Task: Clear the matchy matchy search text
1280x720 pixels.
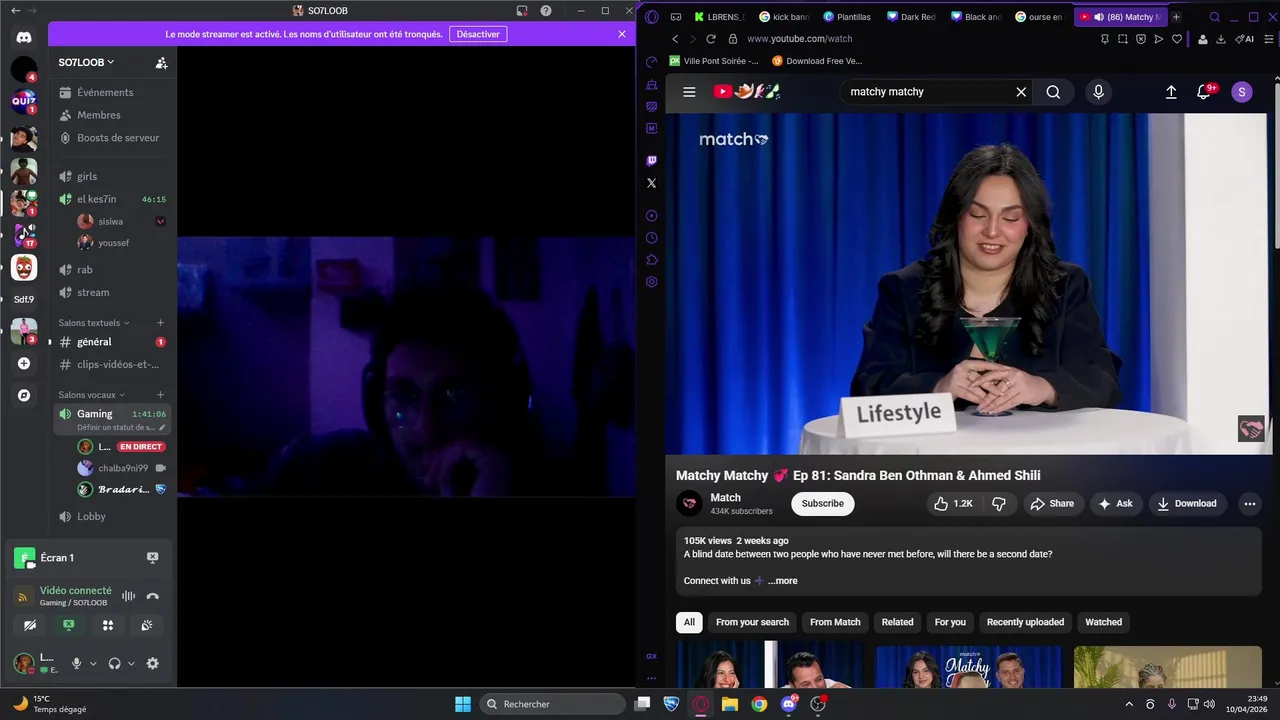Action: pos(1021,92)
